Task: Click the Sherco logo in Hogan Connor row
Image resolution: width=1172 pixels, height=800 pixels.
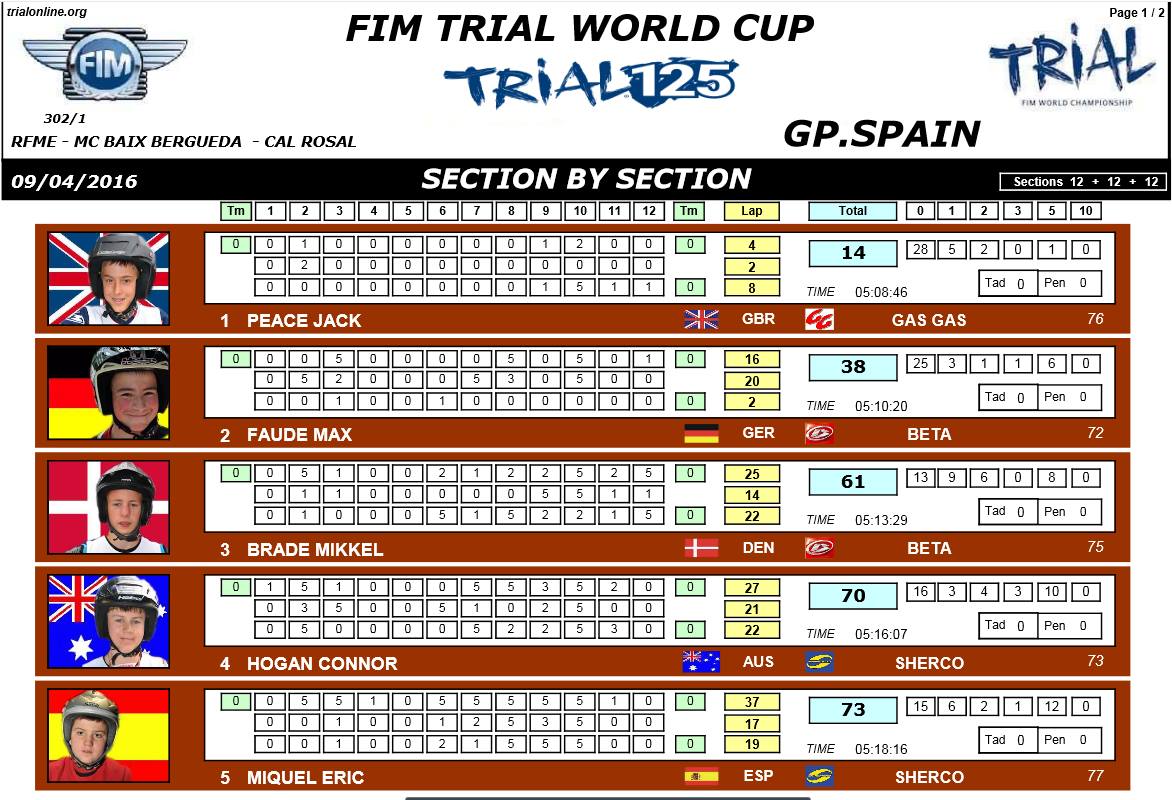Action: click(x=819, y=662)
